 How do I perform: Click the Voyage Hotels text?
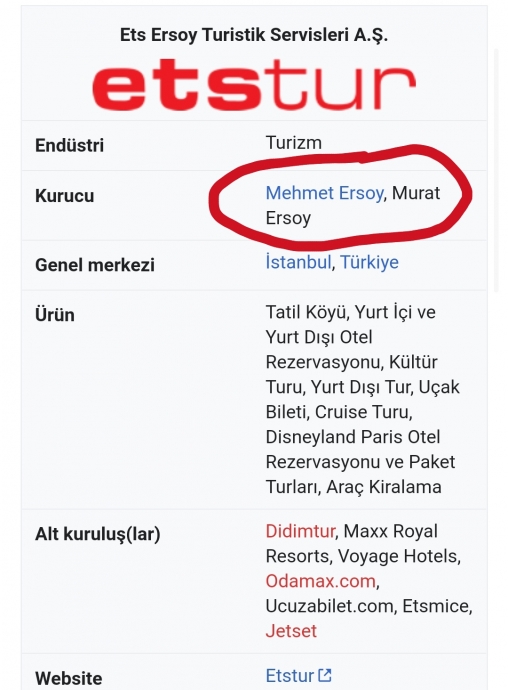(399, 556)
